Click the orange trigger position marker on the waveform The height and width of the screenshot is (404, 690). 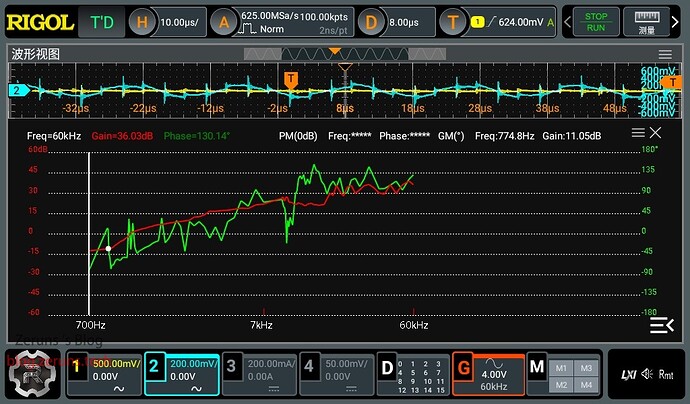(291, 78)
